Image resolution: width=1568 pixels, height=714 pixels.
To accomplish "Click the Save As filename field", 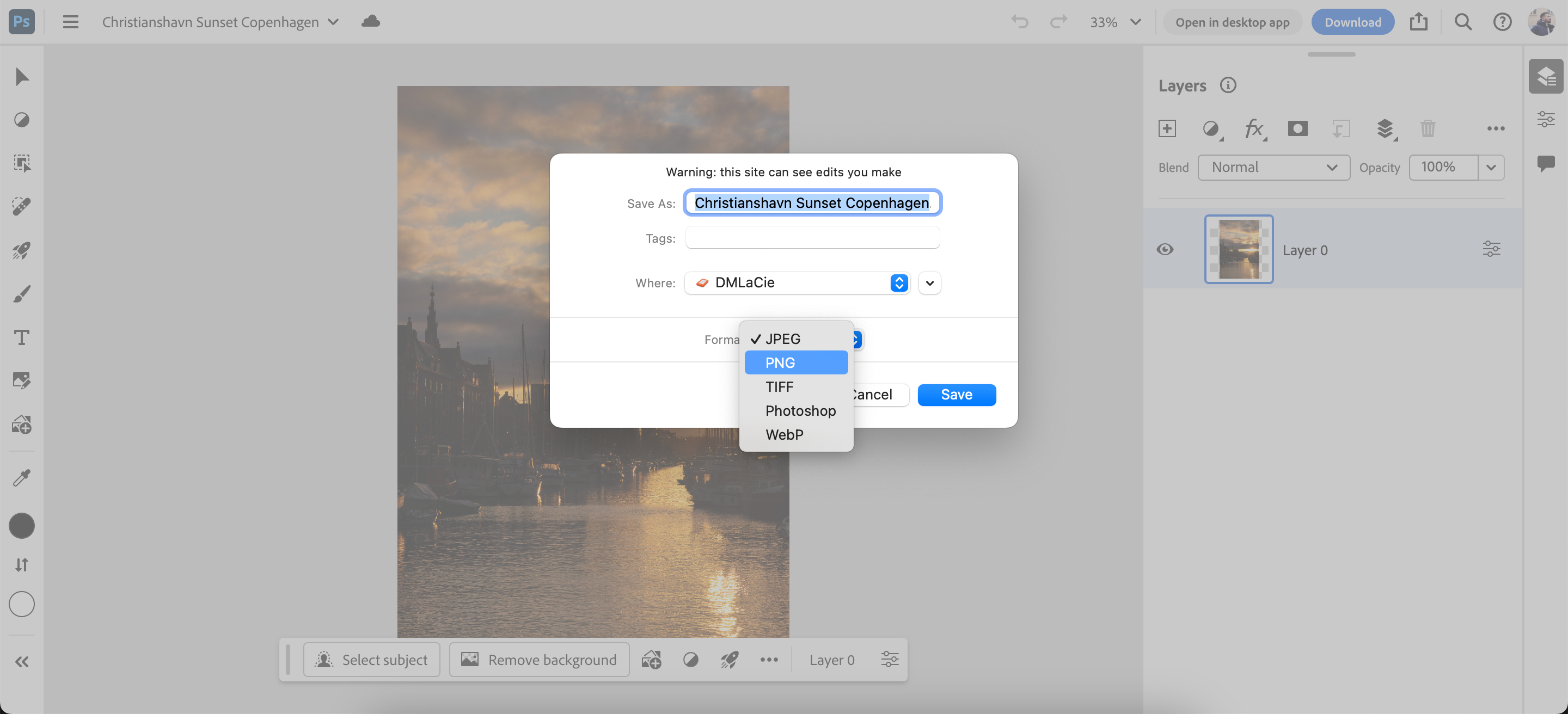I will tap(812, 202).
